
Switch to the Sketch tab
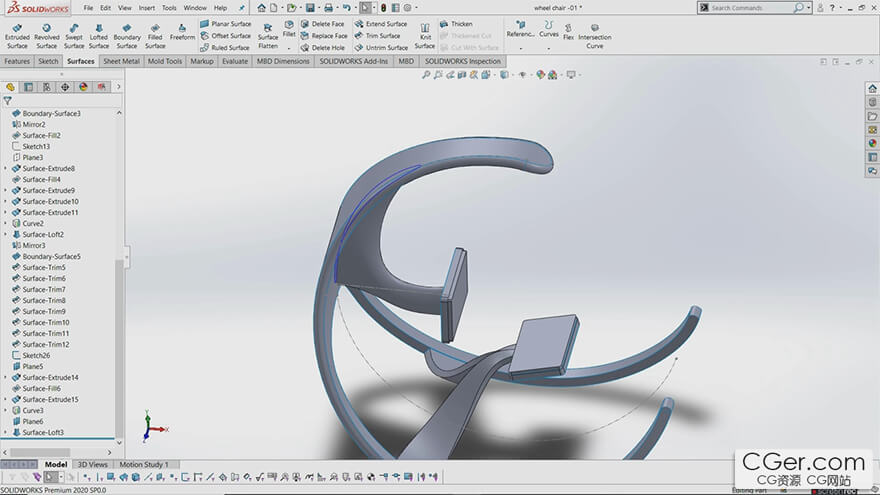(x=48, y=61)
